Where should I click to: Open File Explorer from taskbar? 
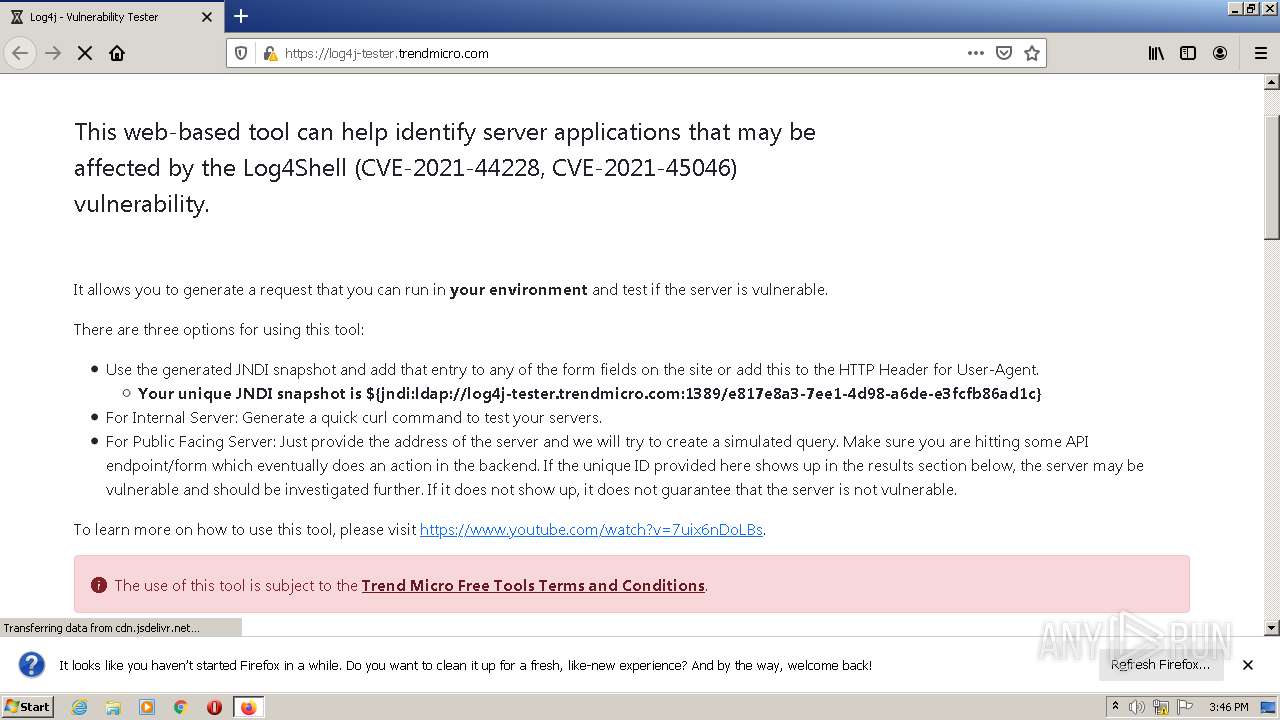pyautogui.click(x=113, y=707)
